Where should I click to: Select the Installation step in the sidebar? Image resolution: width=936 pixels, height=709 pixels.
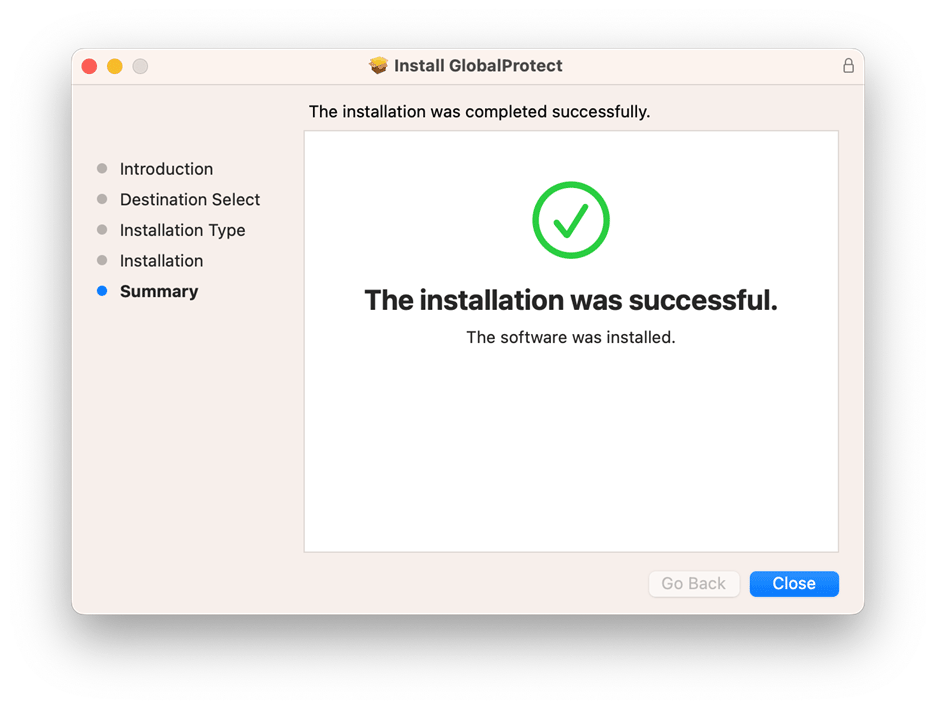(162, 260)
